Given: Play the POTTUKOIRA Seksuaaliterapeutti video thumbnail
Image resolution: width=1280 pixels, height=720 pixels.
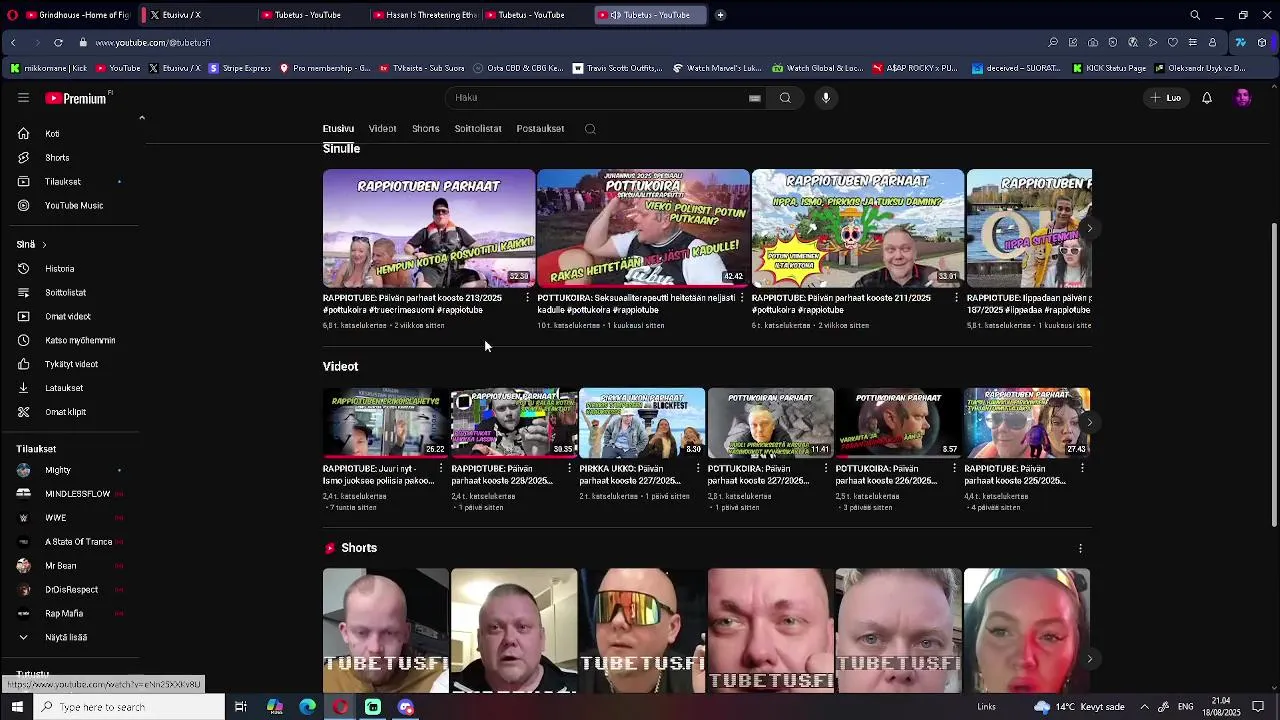Looking at the screenshot, I should point(643,228).
